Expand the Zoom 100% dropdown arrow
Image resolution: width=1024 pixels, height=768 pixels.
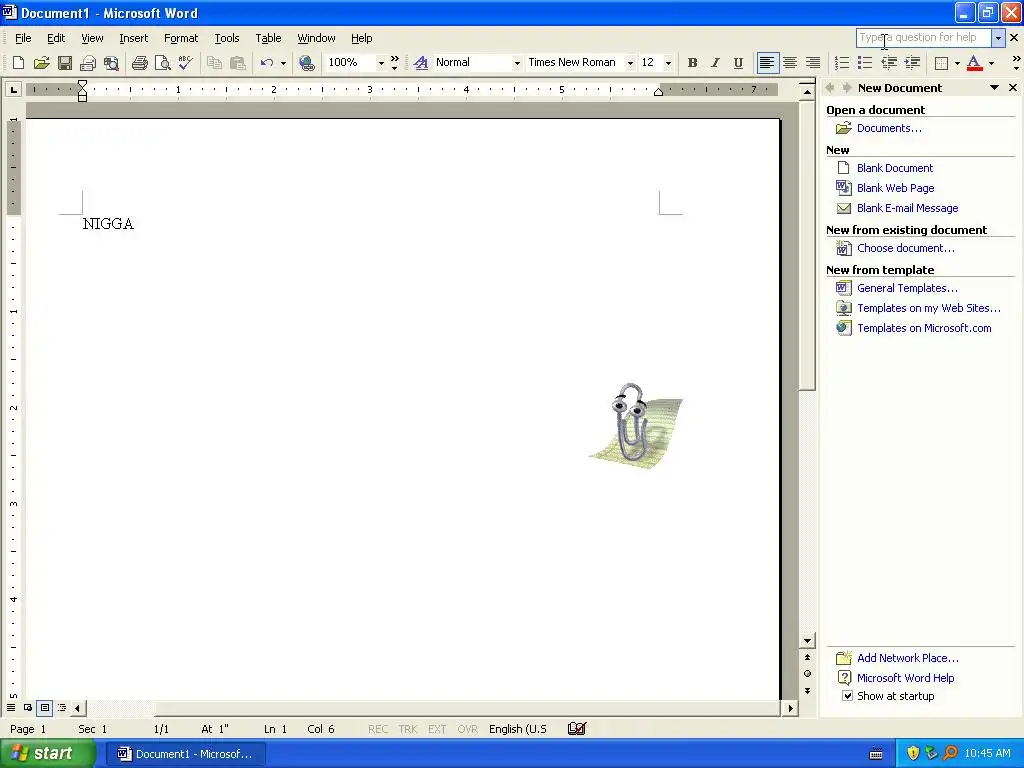[381, 63]
